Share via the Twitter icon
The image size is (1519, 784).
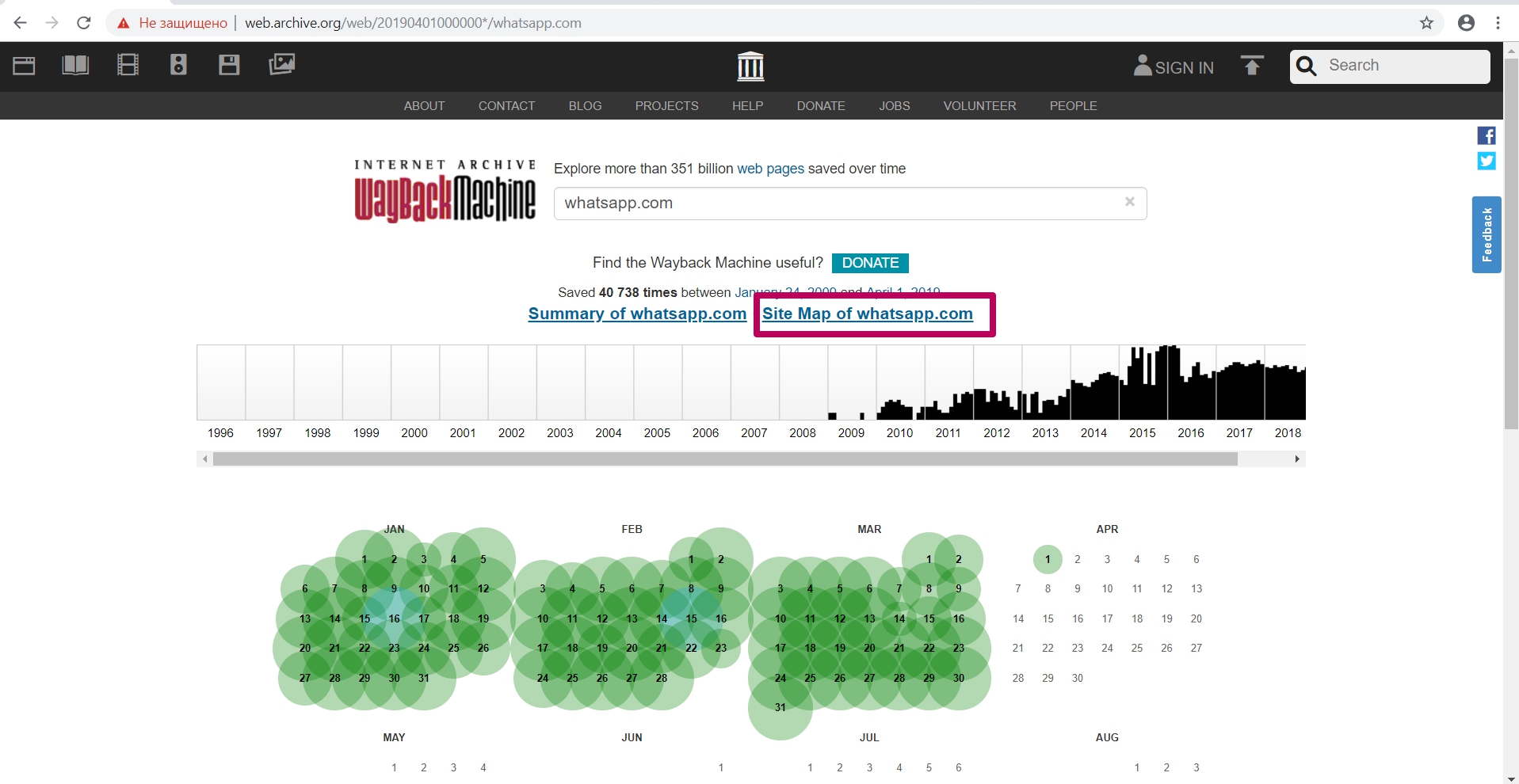point(1487,161)
